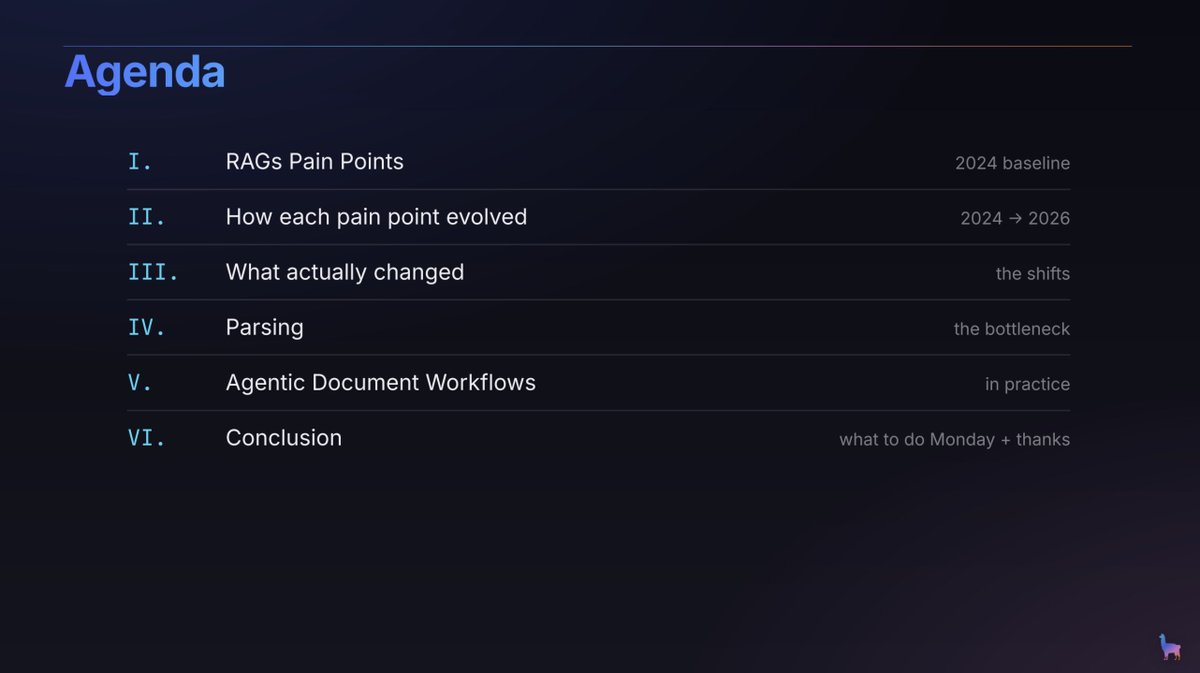Click the 2024 baseline label
Screen dimensions: 1200x673
tap(1012, 163)
